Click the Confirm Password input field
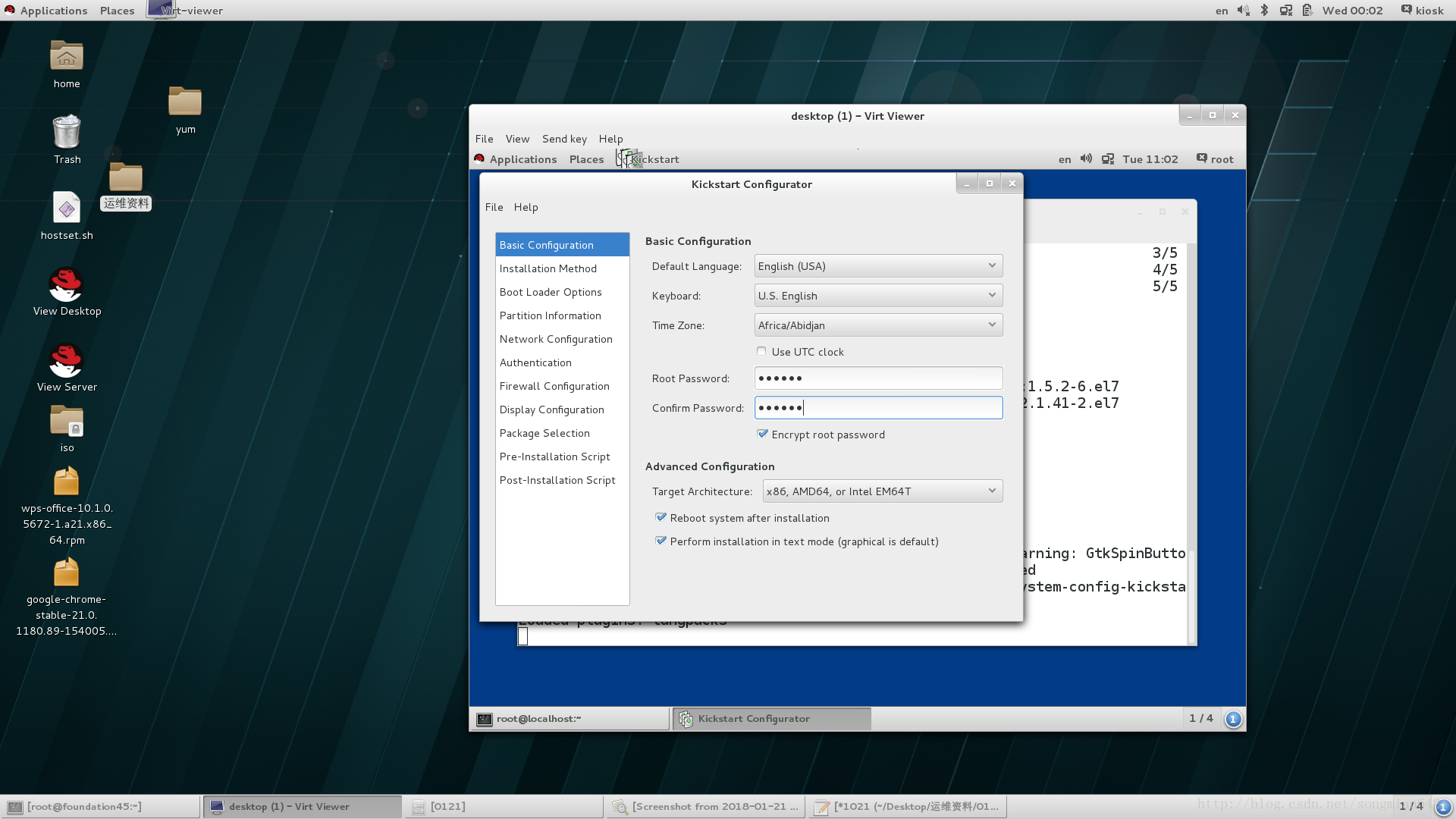The height and width of the screenshot is (819, 1456). 878,407
